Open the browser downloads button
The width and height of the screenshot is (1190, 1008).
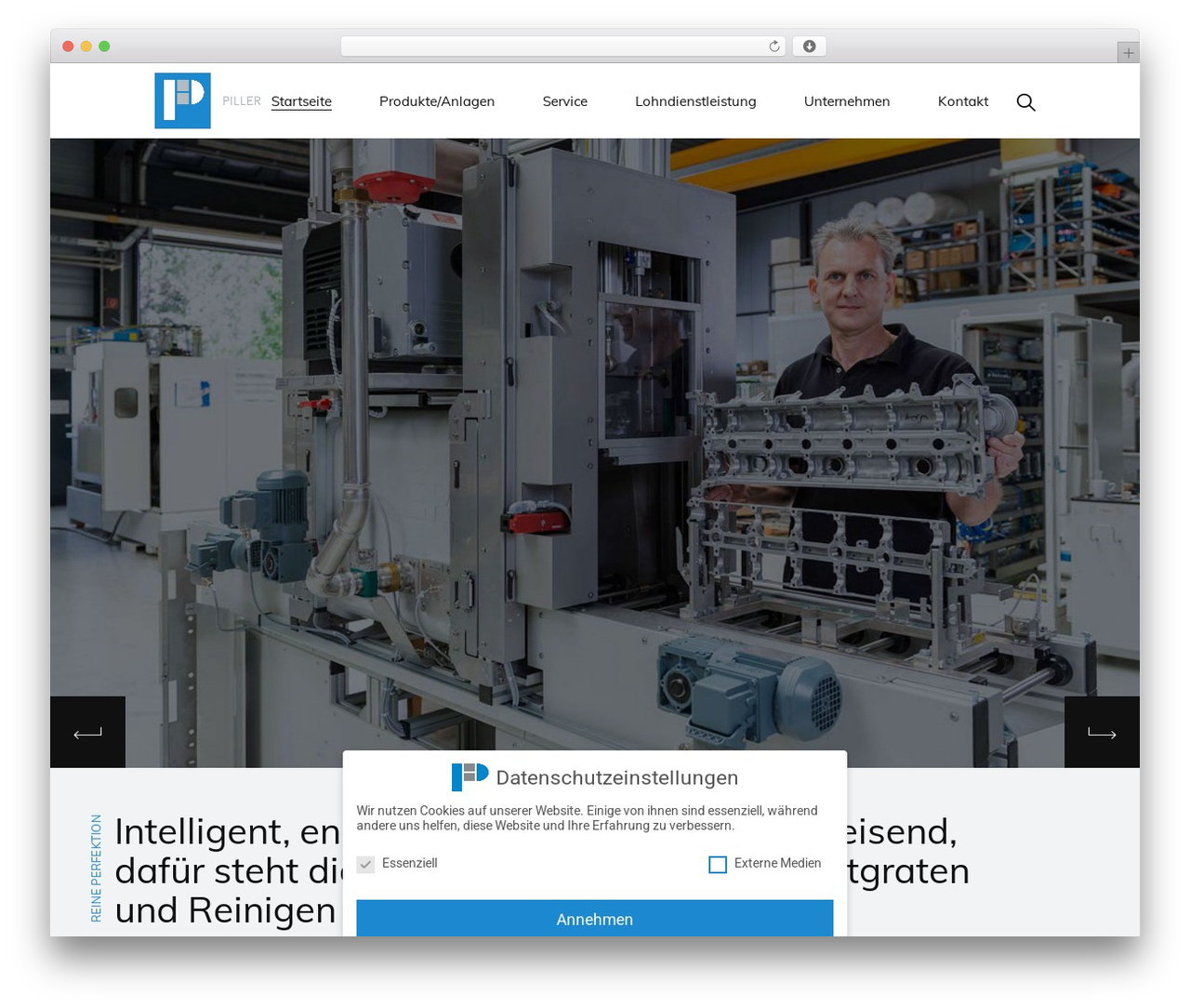(x=809, y=46)
